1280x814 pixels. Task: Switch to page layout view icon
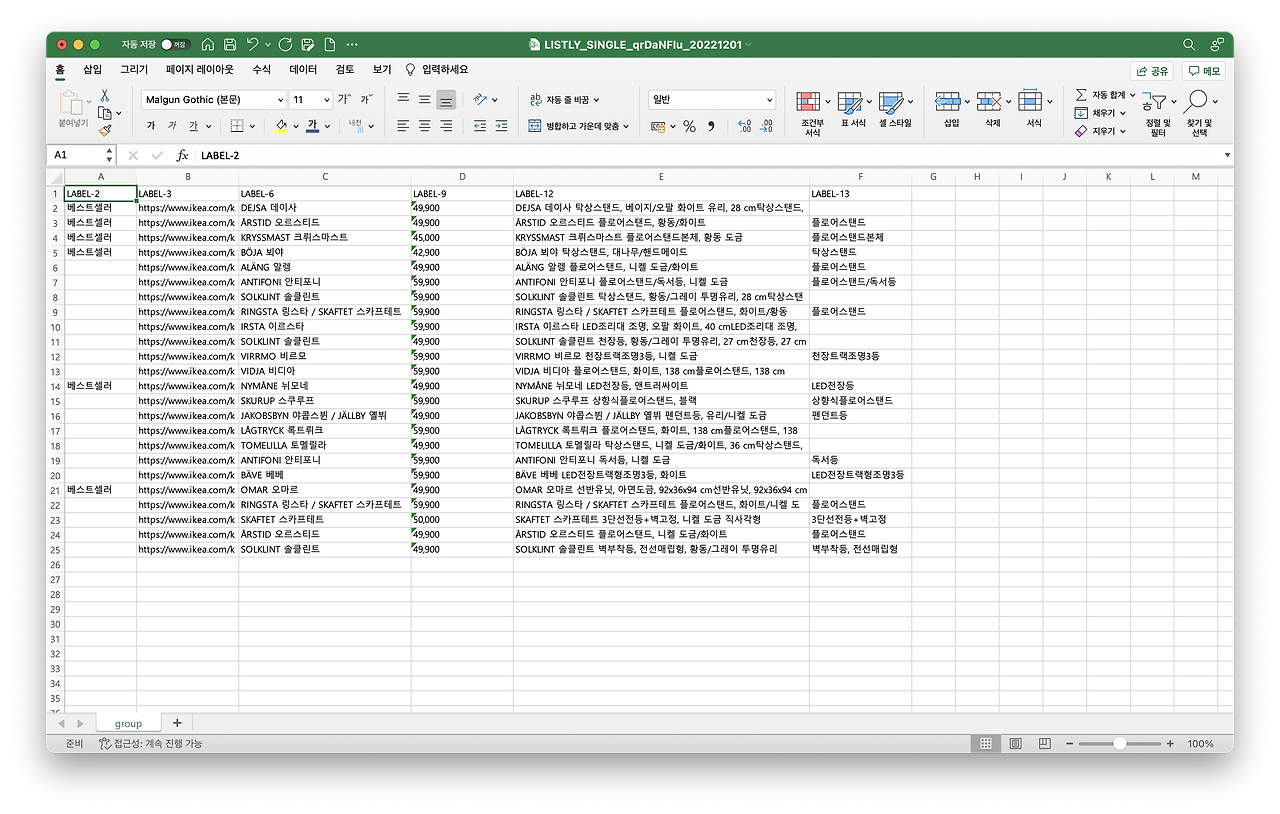coord(1015,744)
